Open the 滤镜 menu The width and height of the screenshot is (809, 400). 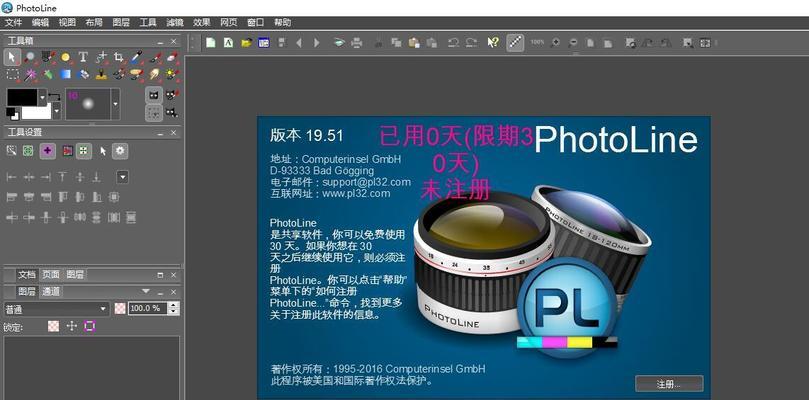point(175,22)
